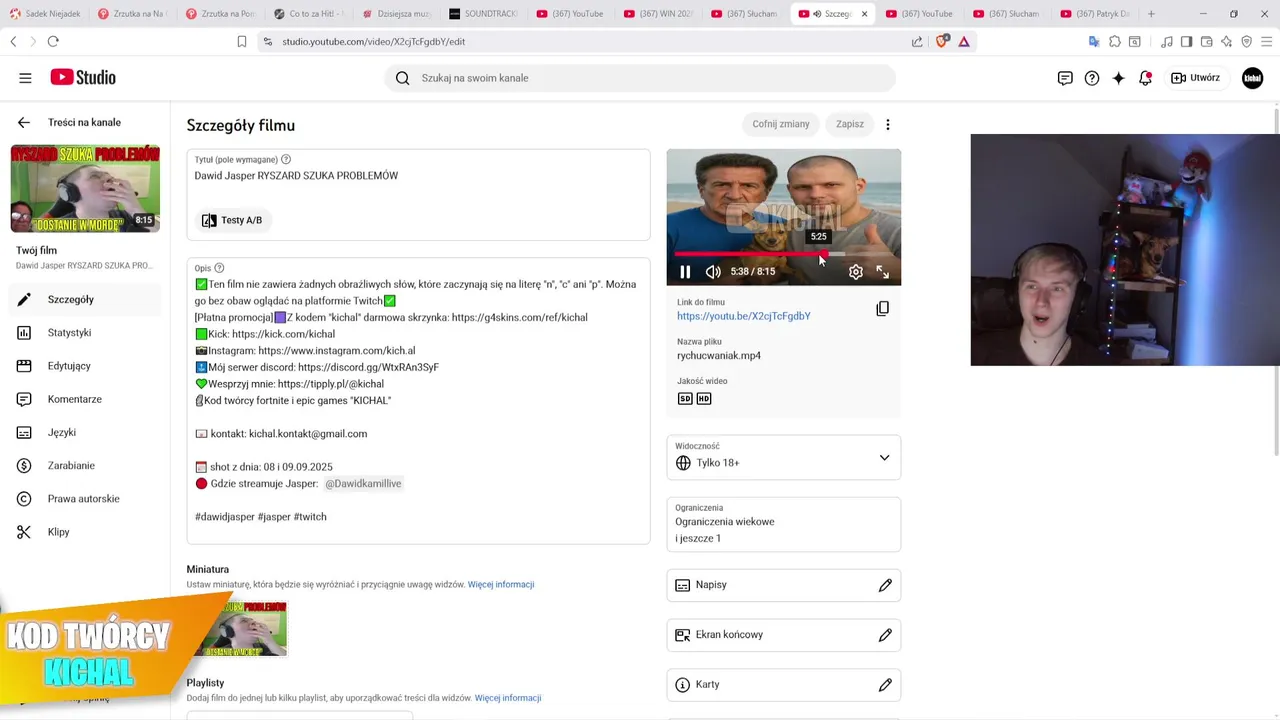
Task: Open Klipy in the sidebar
Action: (85, 532)
